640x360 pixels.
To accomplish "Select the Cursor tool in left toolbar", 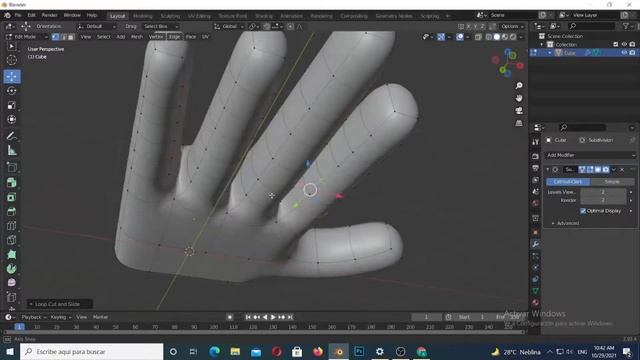I will coord(11,60).
